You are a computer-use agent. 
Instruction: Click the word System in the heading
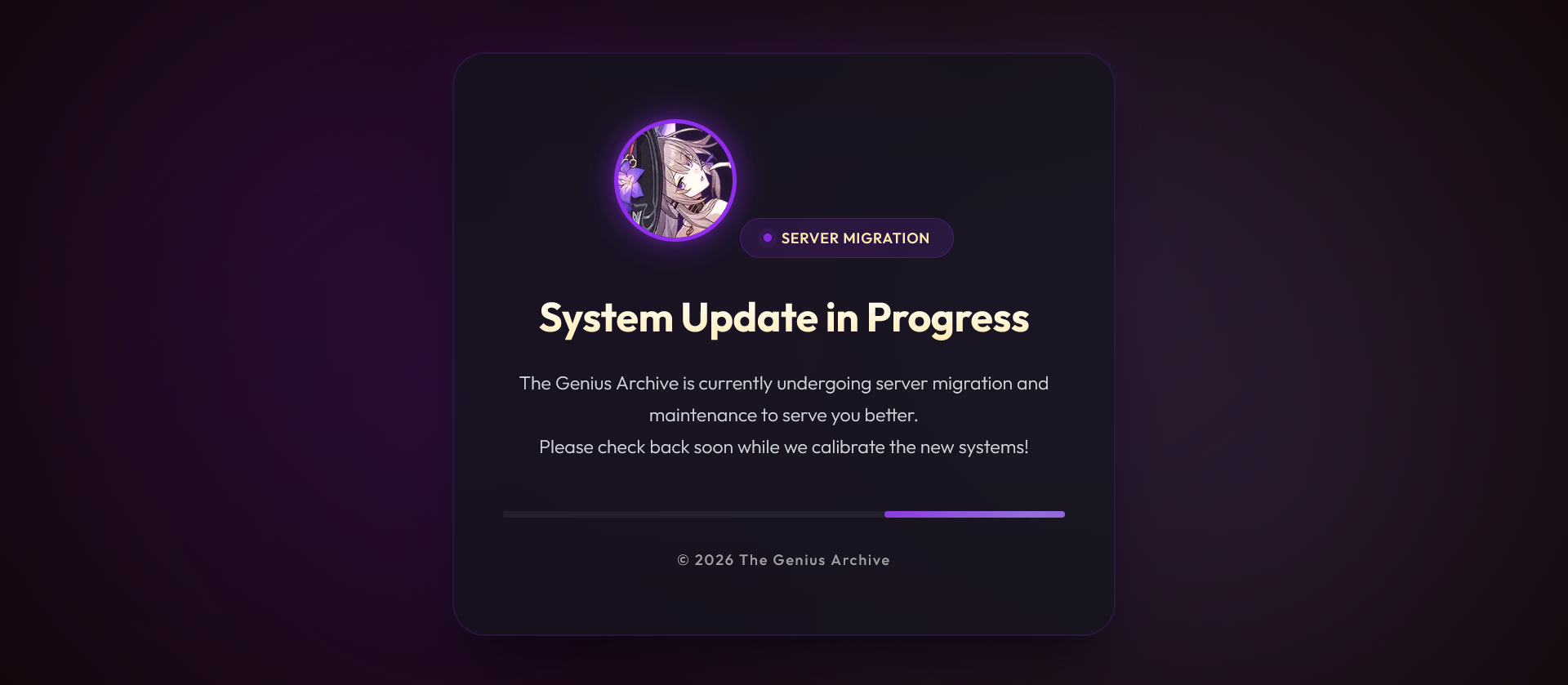click(606, 318)
